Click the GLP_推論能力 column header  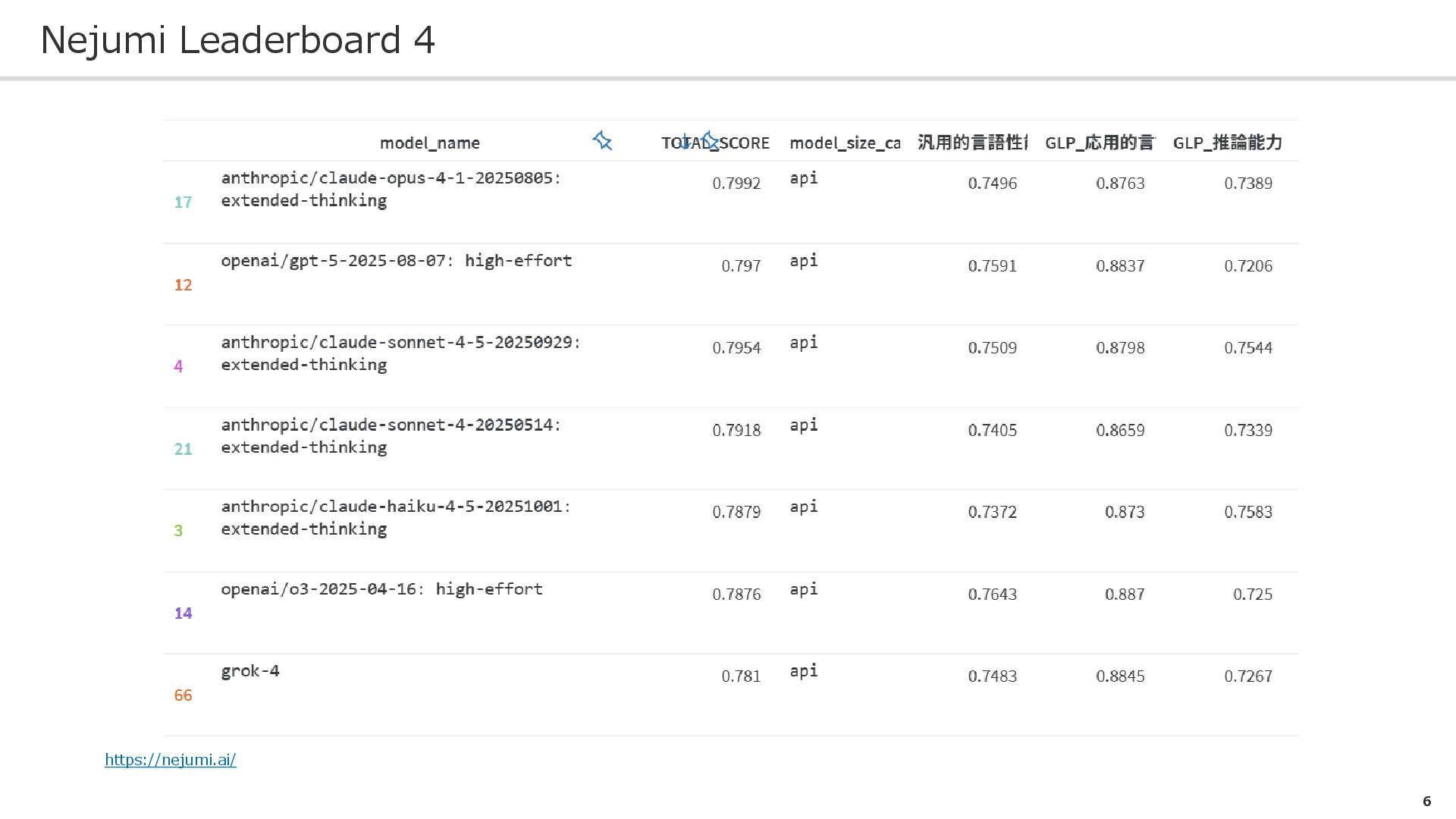point(1226,143)
